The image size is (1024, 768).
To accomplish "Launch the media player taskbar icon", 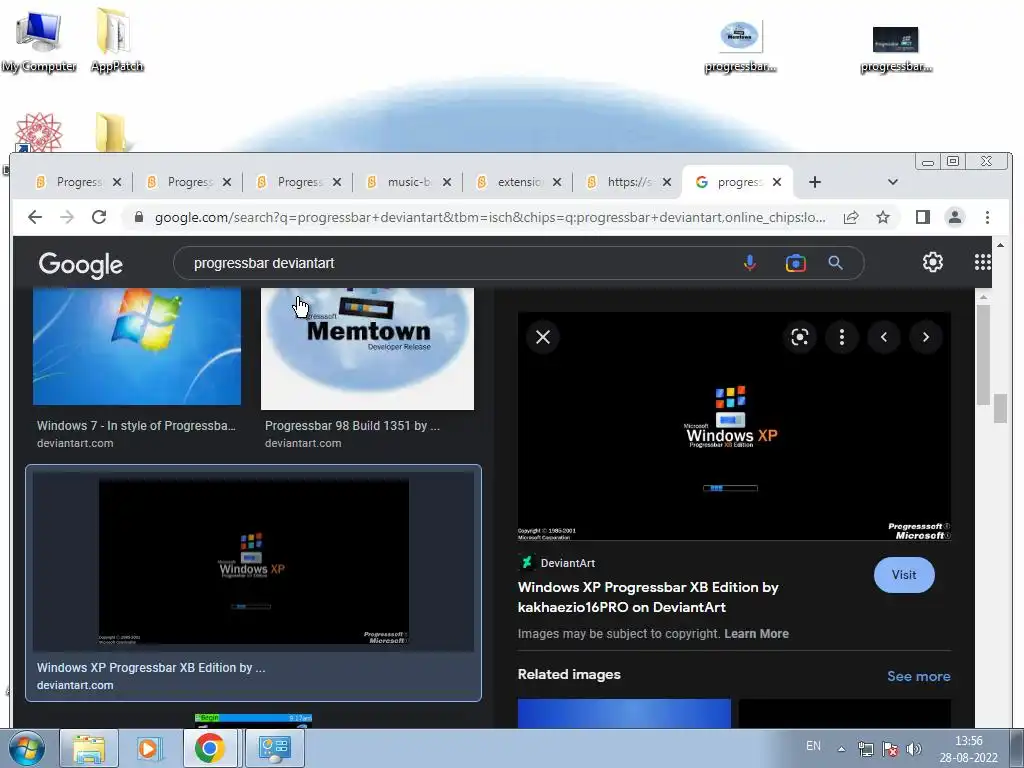I will pyautogui.click(x=150, y=748).
